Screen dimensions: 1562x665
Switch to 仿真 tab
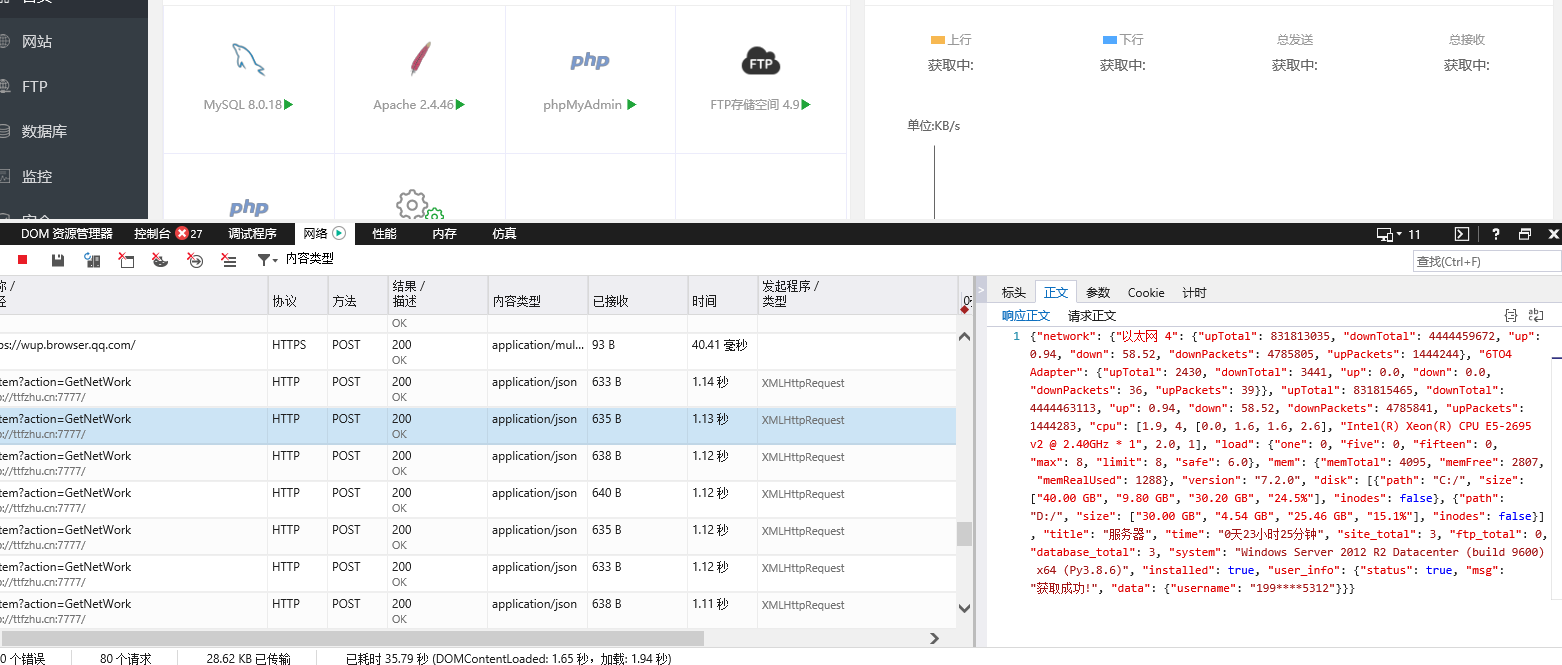(x=504, y=234)
